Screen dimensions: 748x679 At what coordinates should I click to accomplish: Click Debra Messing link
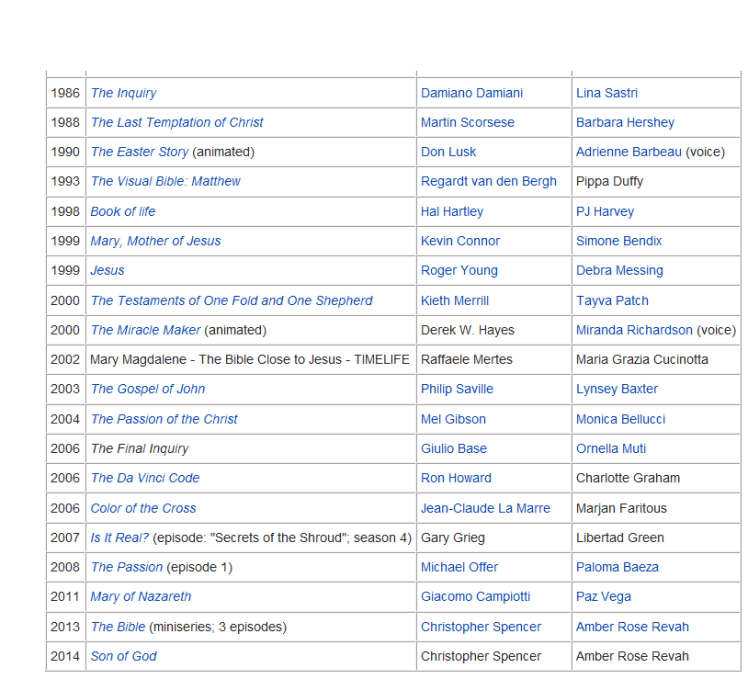click(619, 270)
